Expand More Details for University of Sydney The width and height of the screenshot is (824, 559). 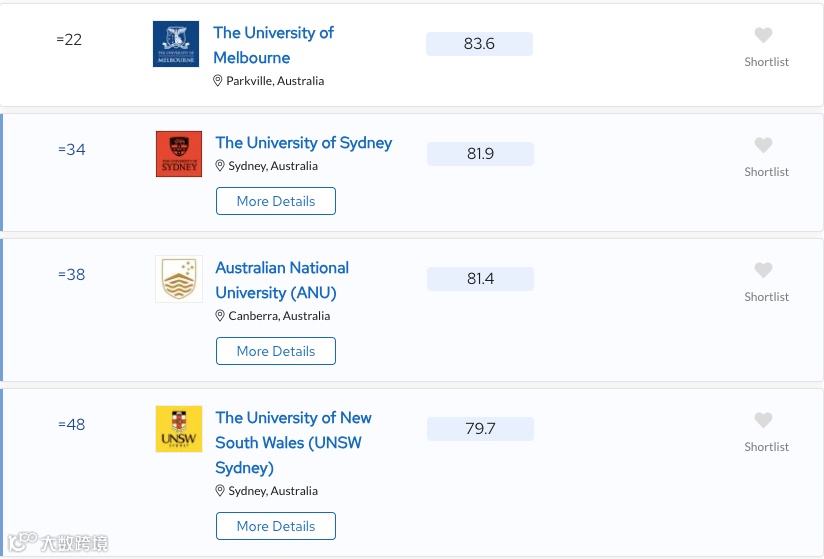click(275, 201)
